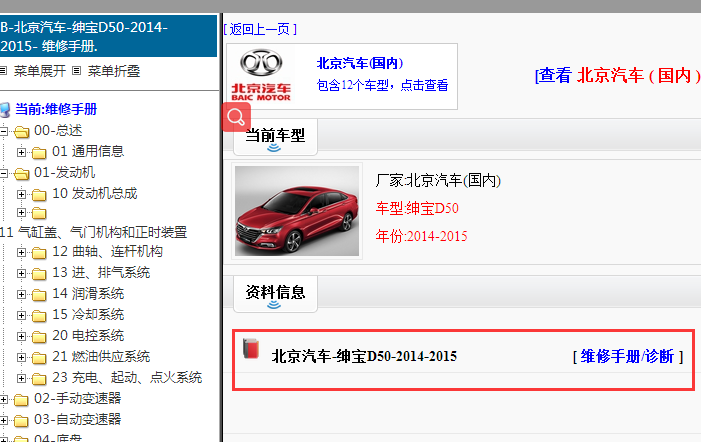The width and height of the screenshot is (701, 442).
Task: Click folder icon of 00-总述
Action: click(x=21, y=131)
